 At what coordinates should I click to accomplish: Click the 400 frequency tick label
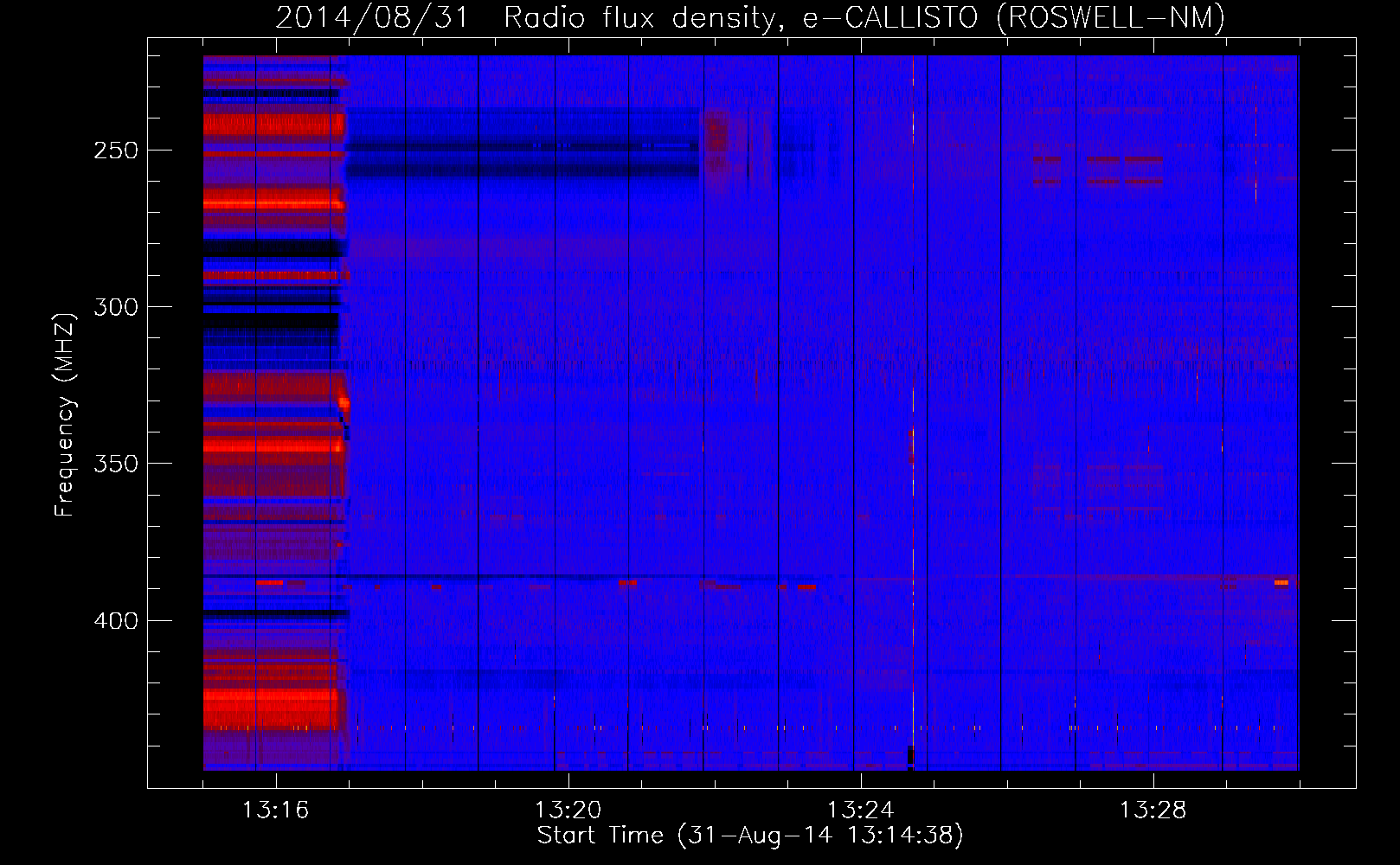click(116, 621)
